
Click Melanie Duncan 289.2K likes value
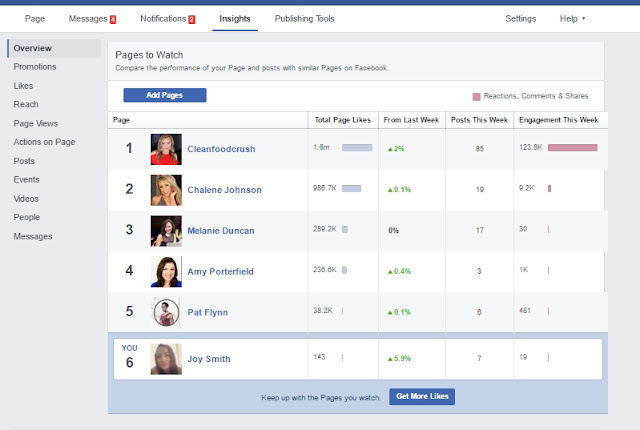coord(325,229)
